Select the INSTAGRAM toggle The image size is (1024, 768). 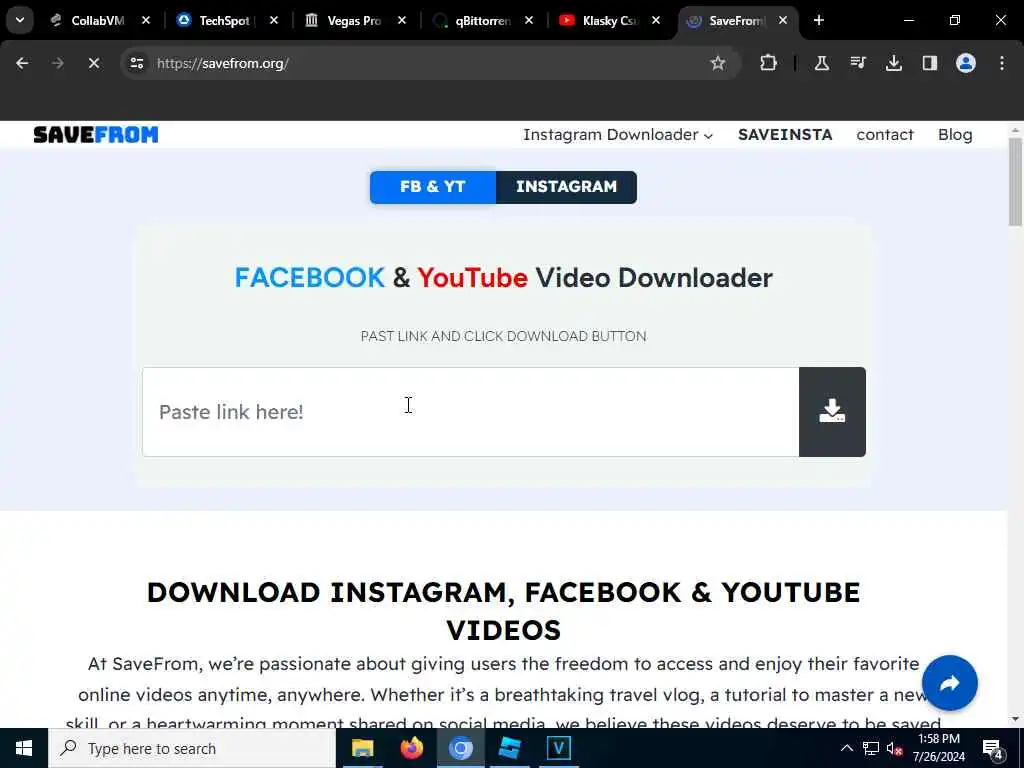(x=566, y=187)
